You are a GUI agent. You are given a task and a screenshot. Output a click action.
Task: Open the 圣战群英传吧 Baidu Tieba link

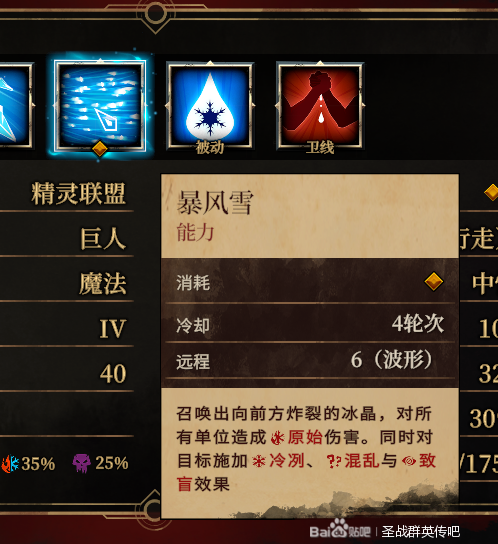pyautogui.click(x=421, y=532)
